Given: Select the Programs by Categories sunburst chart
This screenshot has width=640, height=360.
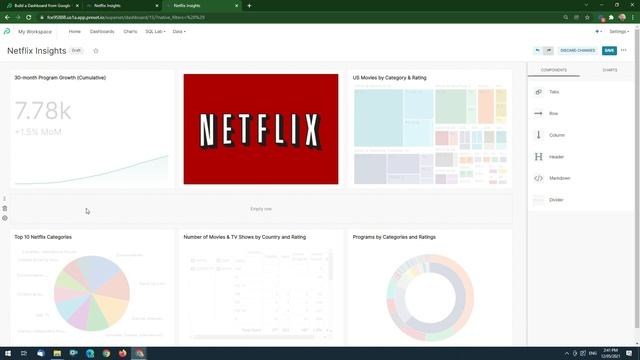Looking at the screenshot, I should [430, 298].
